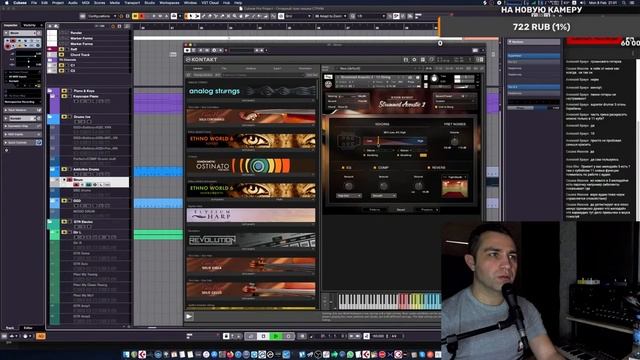
Task: Open the Adapt to Zoom dropdown
Action: click(x=331, y=16)
